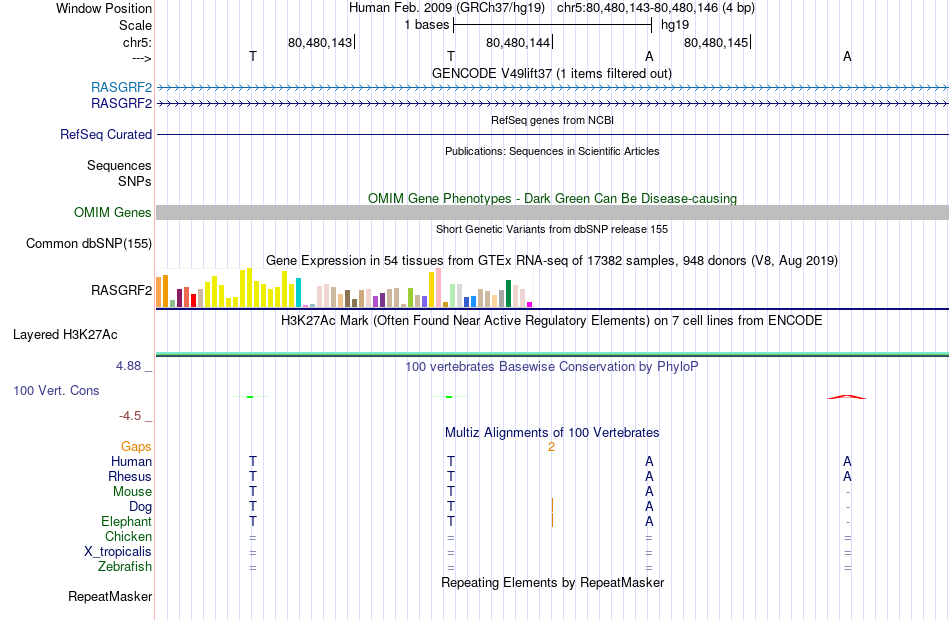
Task: Click the SNPs publications label
Action: [x=135, y=182]
